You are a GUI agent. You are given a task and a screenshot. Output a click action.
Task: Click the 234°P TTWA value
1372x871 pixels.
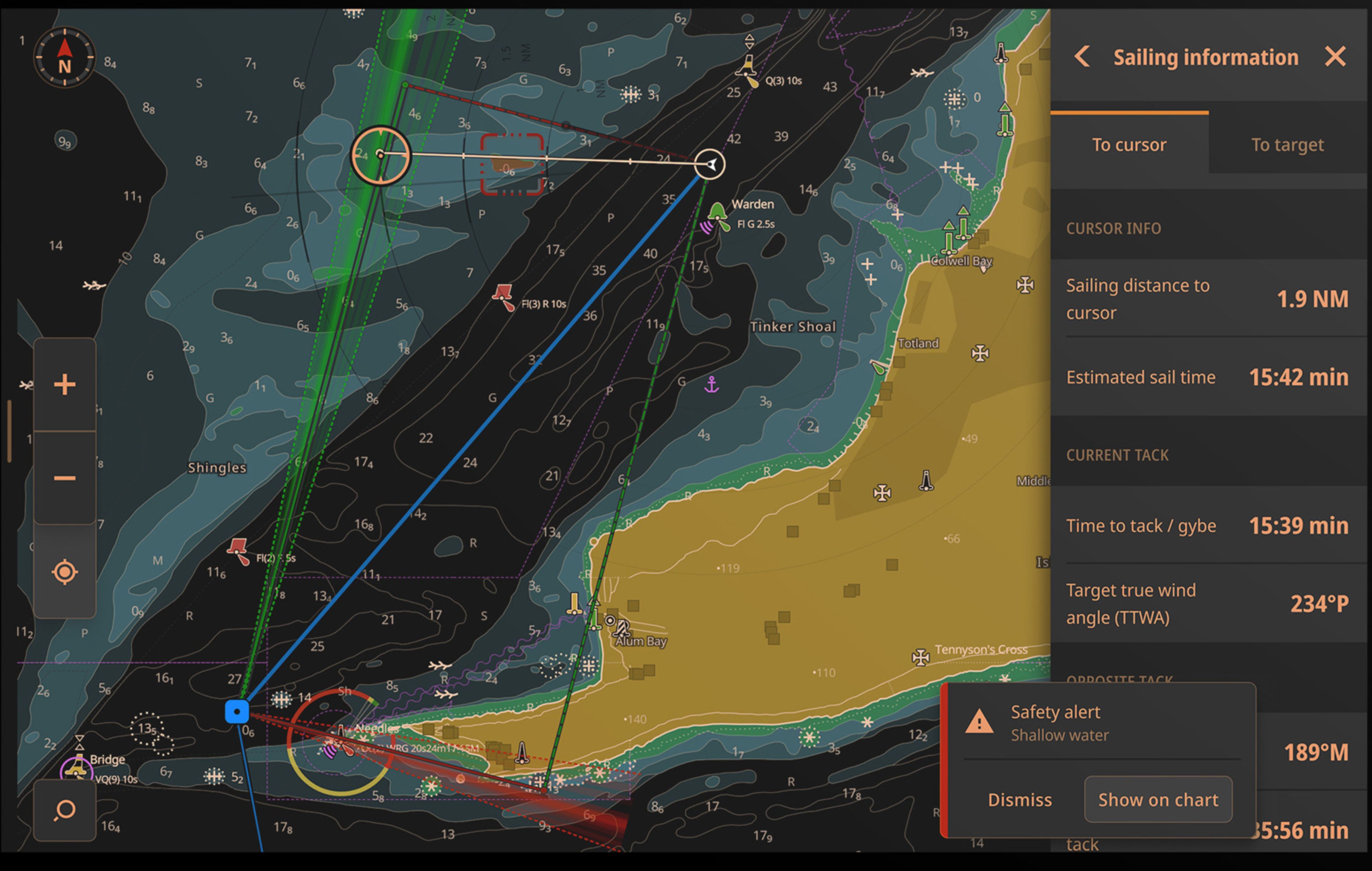1319,604
